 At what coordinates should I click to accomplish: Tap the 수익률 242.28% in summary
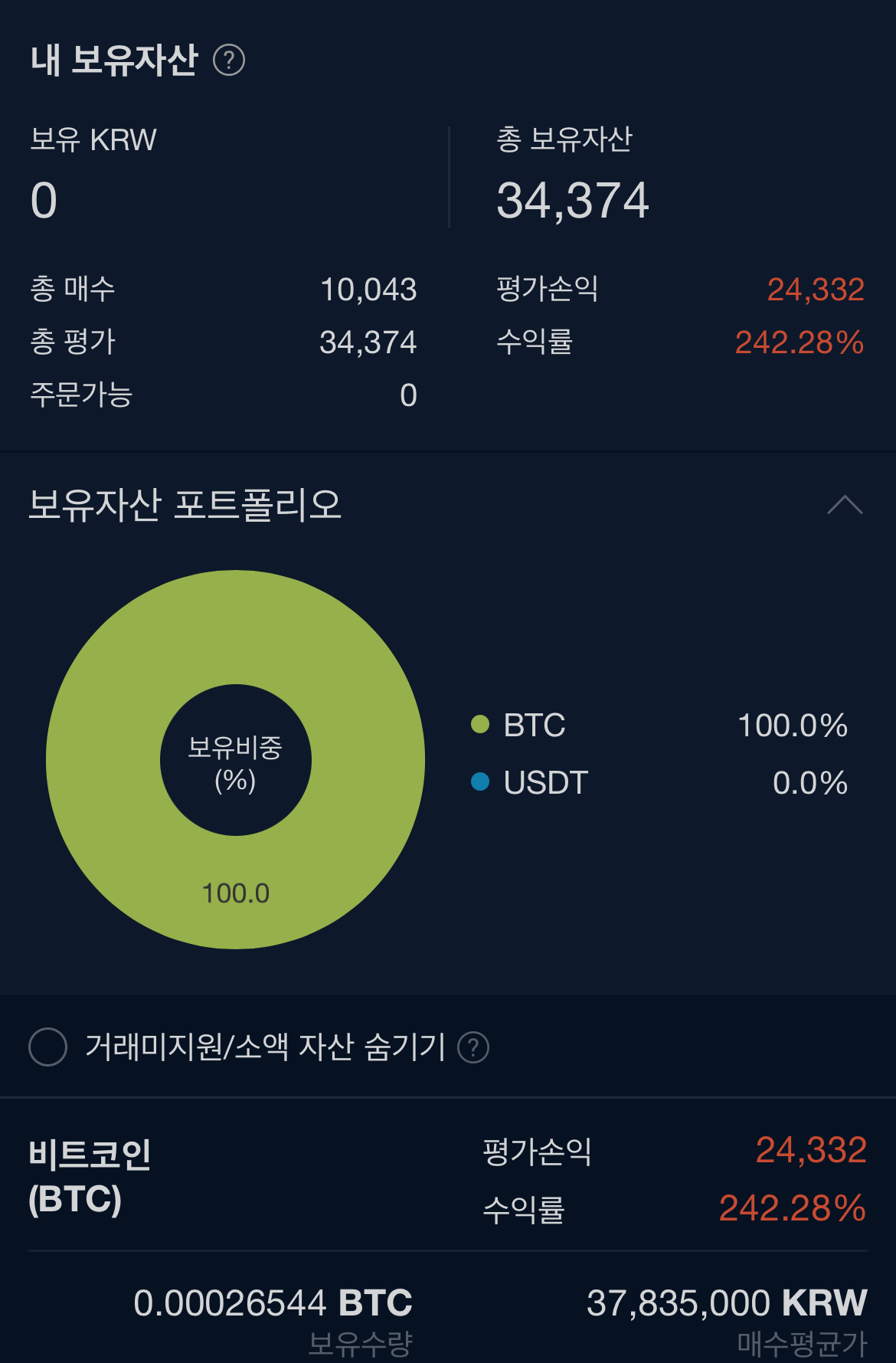point(799,342)
